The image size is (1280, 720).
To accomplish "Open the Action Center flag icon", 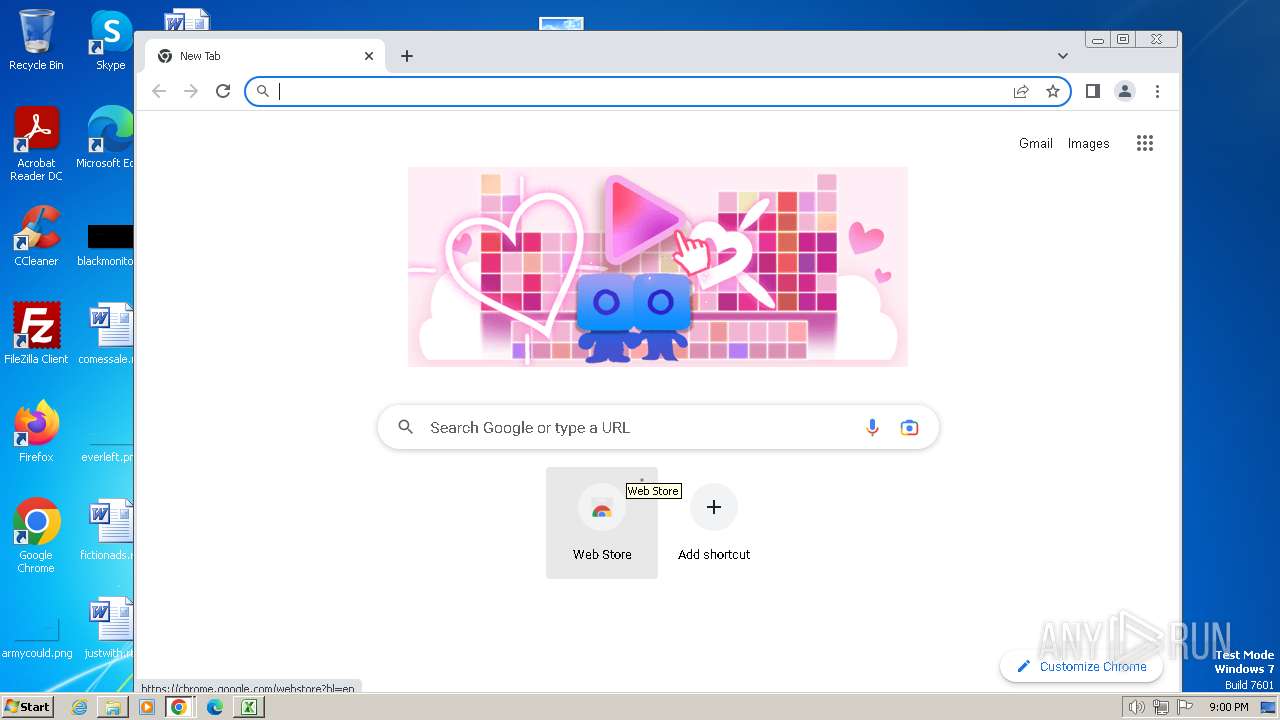I will tap(1185, 707).
